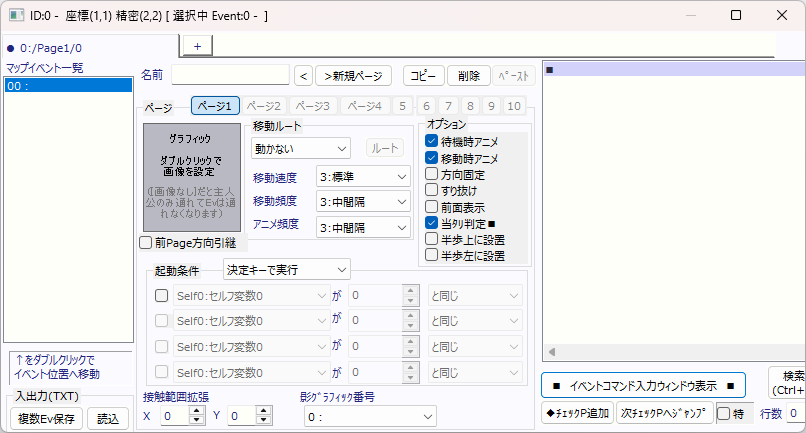The height and width of the screenshot is (433, 806).
Task: Enable the 半歩上に設置 checkbox
Action: [x=431, y=239]
